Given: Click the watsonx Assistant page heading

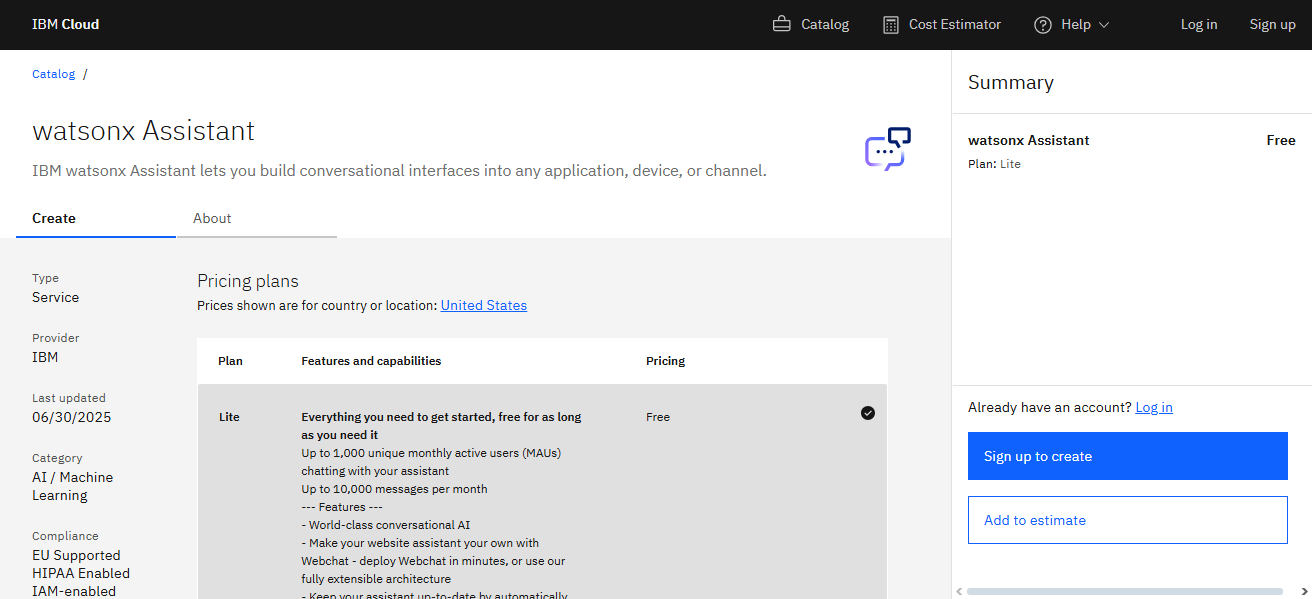Looking at the screenshot, I should (x=144, y=131).
